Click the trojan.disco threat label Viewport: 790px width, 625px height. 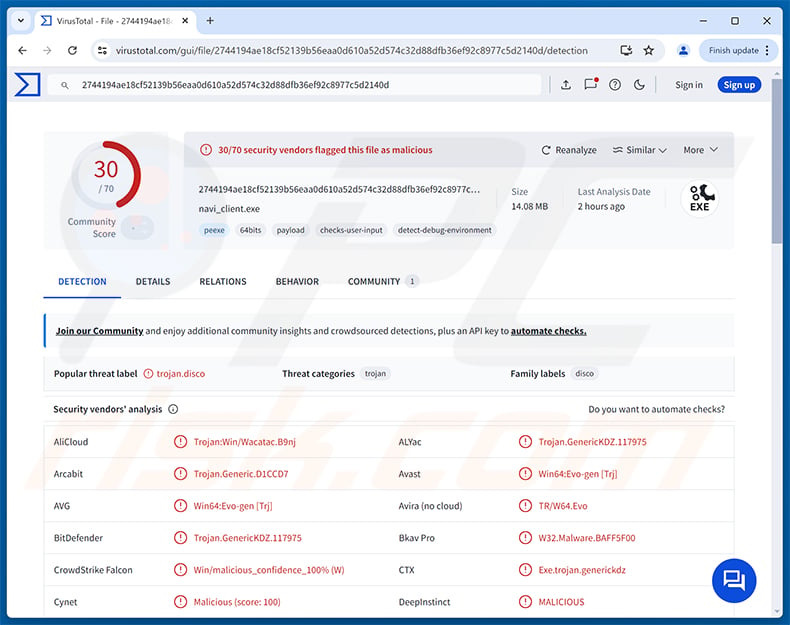tap(181, 374)
